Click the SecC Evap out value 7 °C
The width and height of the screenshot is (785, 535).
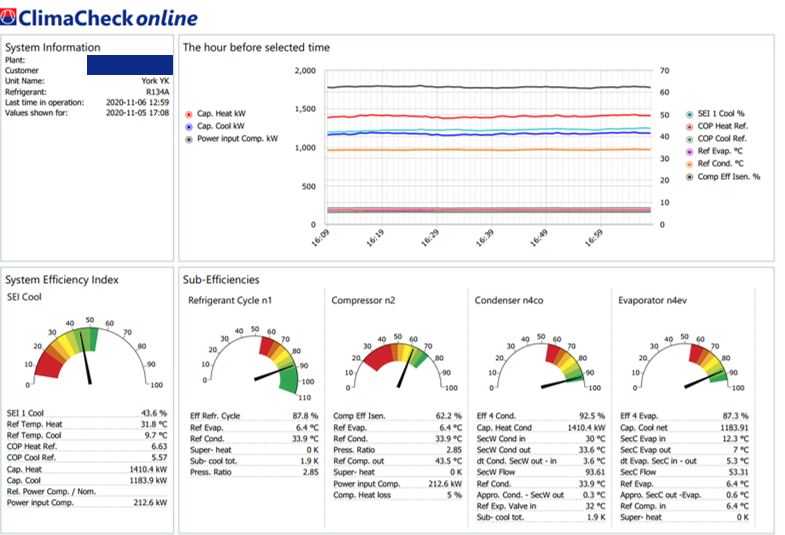point(741,450)
